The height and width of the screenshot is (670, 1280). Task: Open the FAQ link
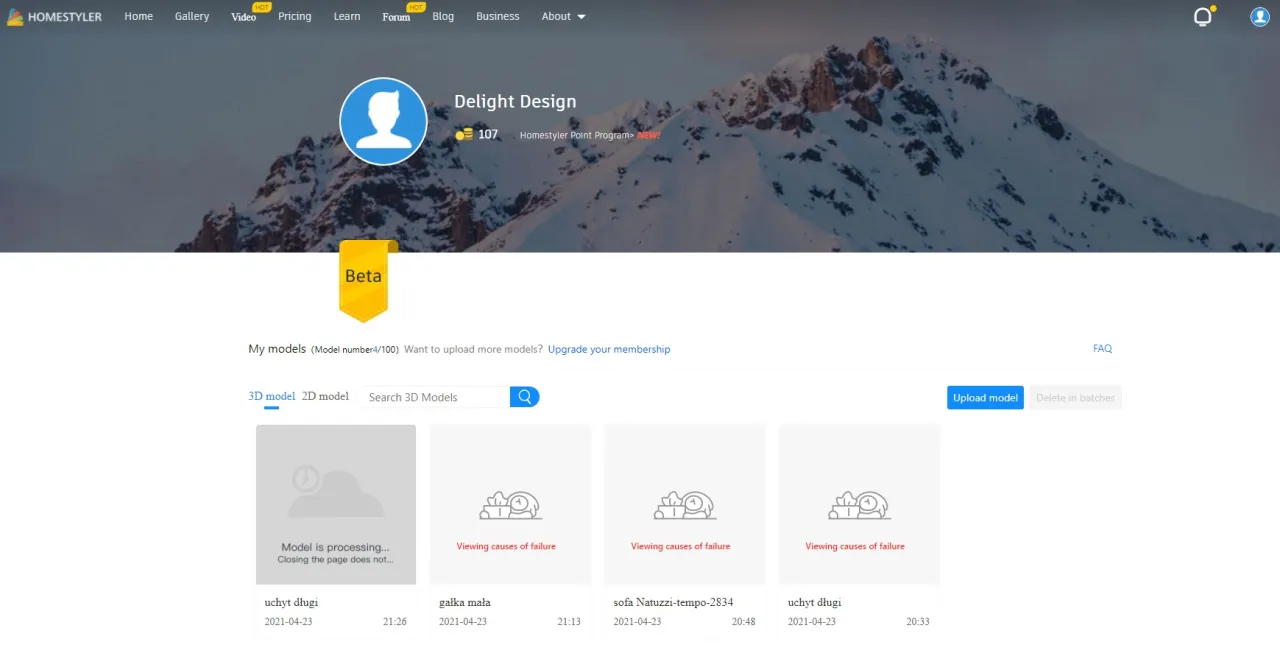click(1102, 349)
